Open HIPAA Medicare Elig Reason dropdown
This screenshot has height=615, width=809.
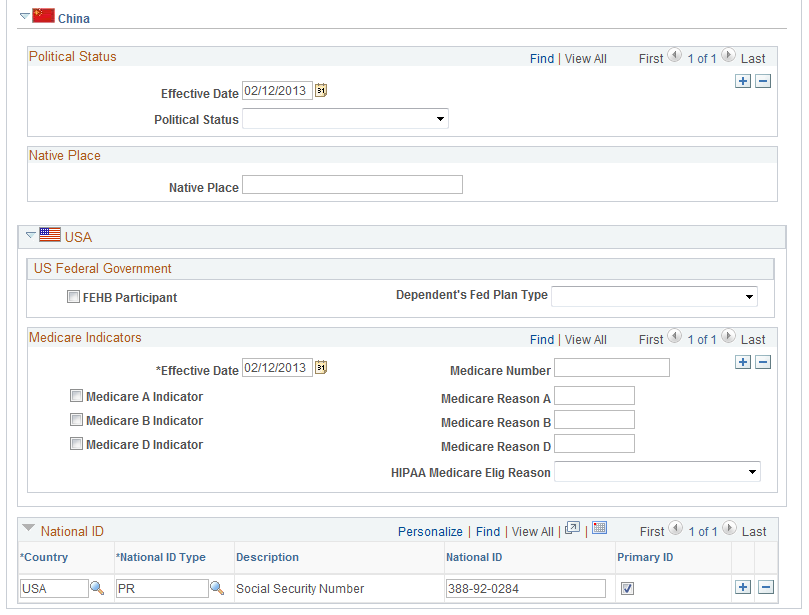[x=657, y=472]
